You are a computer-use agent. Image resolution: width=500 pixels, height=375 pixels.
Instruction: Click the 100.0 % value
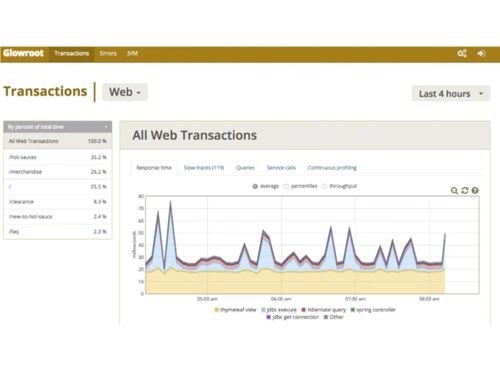pos(97,141)
